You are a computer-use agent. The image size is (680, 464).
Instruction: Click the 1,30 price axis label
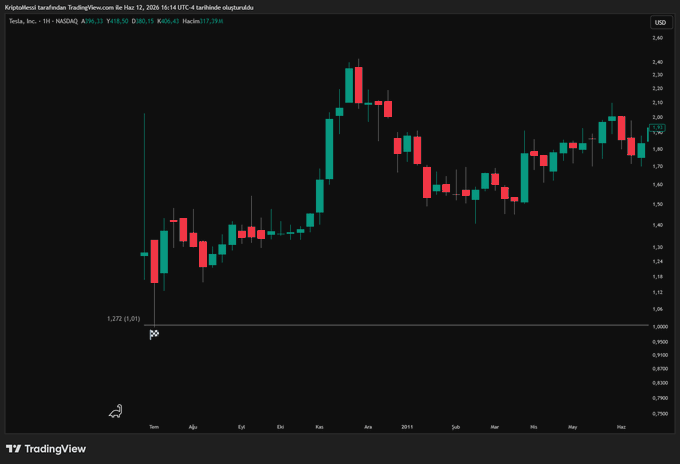tap(657, 247)
